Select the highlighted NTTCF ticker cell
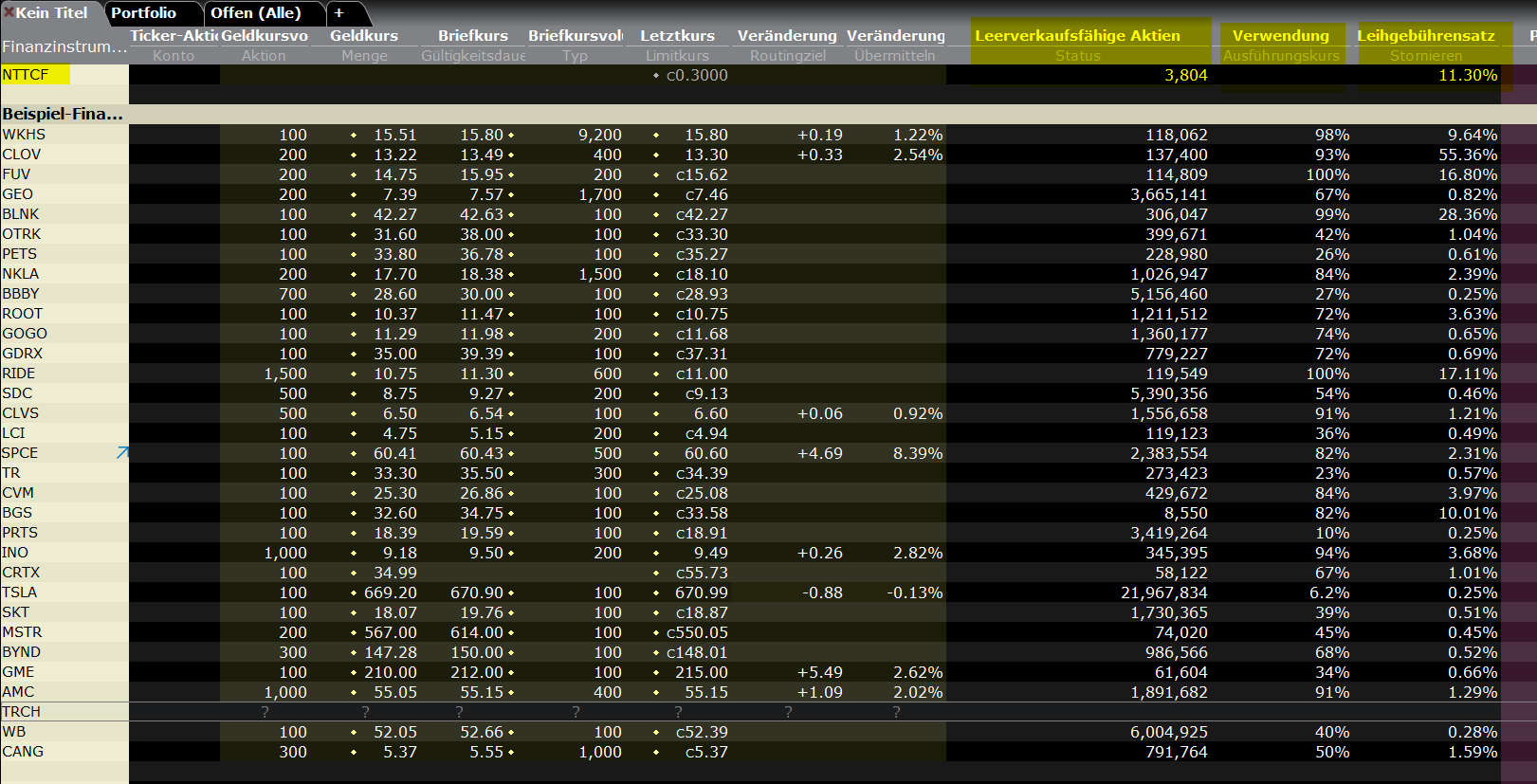Image resolution: width=1537 pixels, height=784 pixels. (x=35, y=75)
